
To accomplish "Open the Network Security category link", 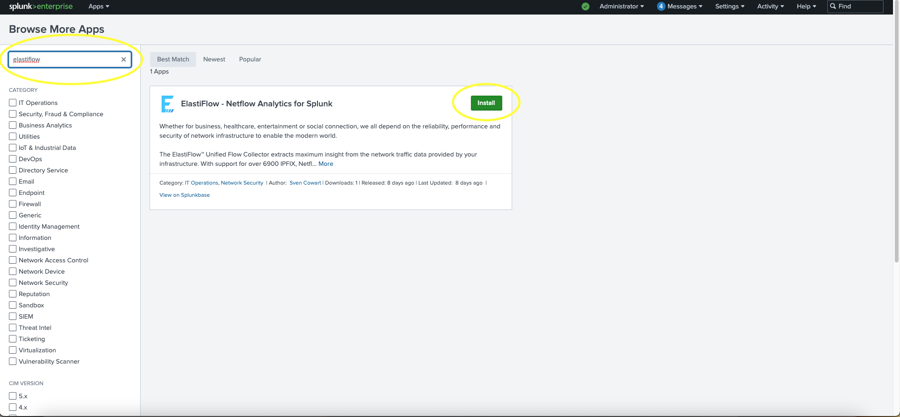I will tap(242, 183).
